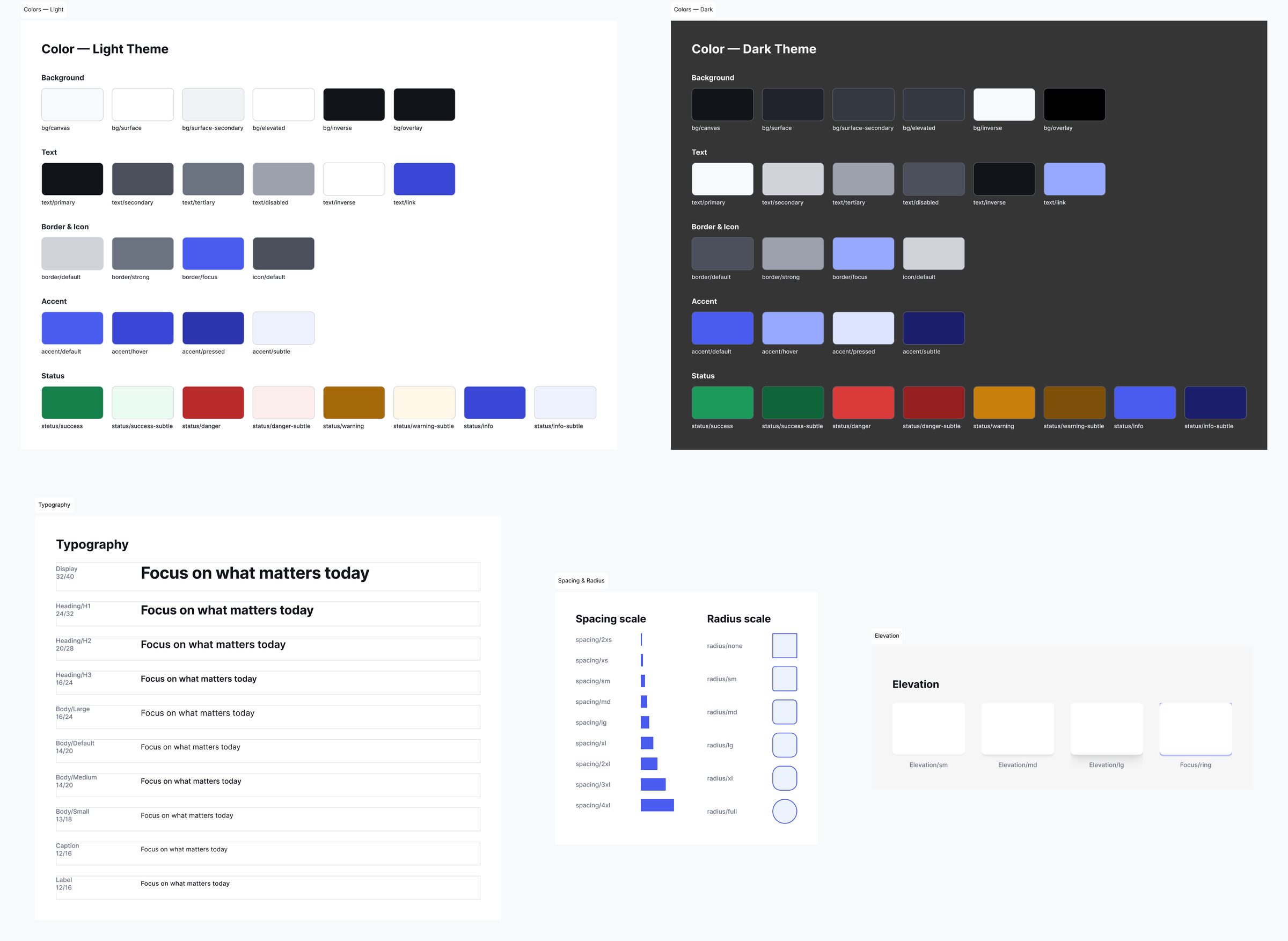Select light theme status/warning-subtle swatch
Screen dimensions: 1288x941
424,403
